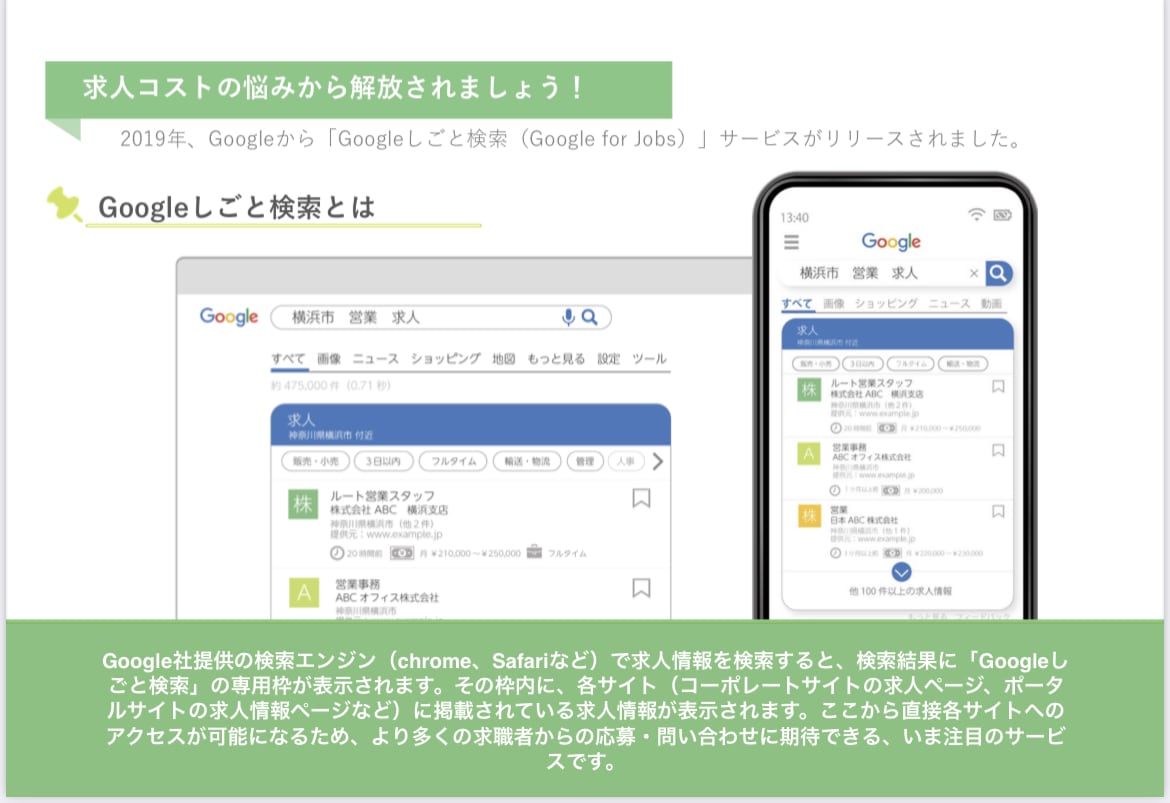The image size is (1170, 803).
Task: Toggle the desktop フルタイム filter chip
Action: [453, 461]
